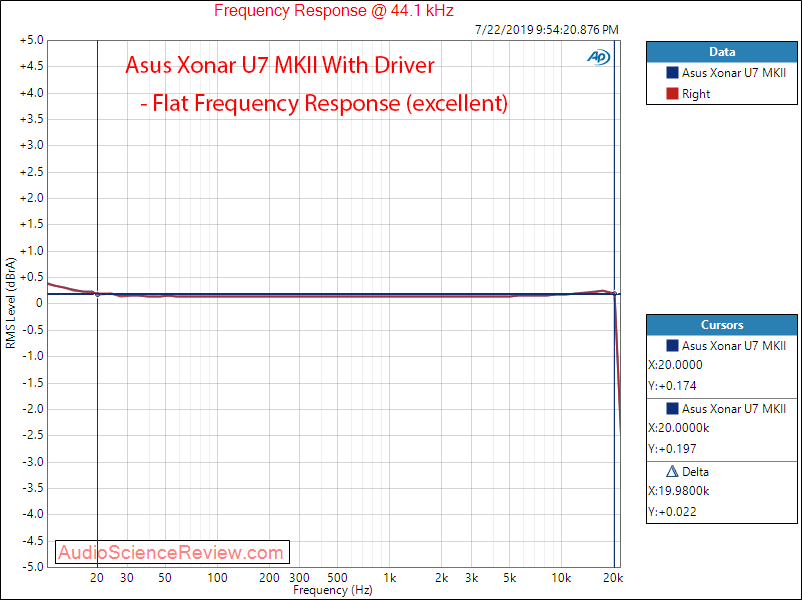Click the Frequency (Hz) axis label
The height and width of the screenshot is (600, 802).
point(332,590)
